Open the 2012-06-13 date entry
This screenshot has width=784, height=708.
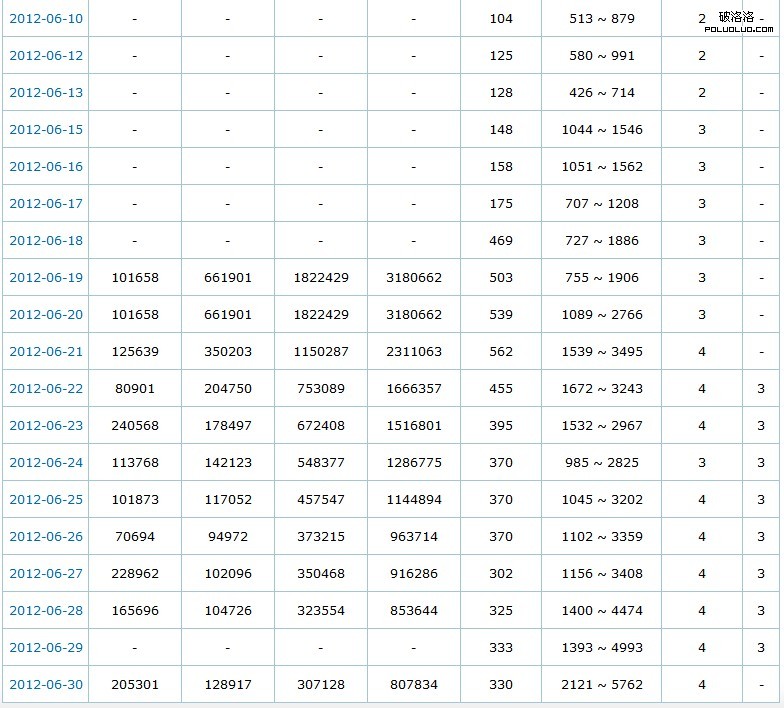point(46,93)
